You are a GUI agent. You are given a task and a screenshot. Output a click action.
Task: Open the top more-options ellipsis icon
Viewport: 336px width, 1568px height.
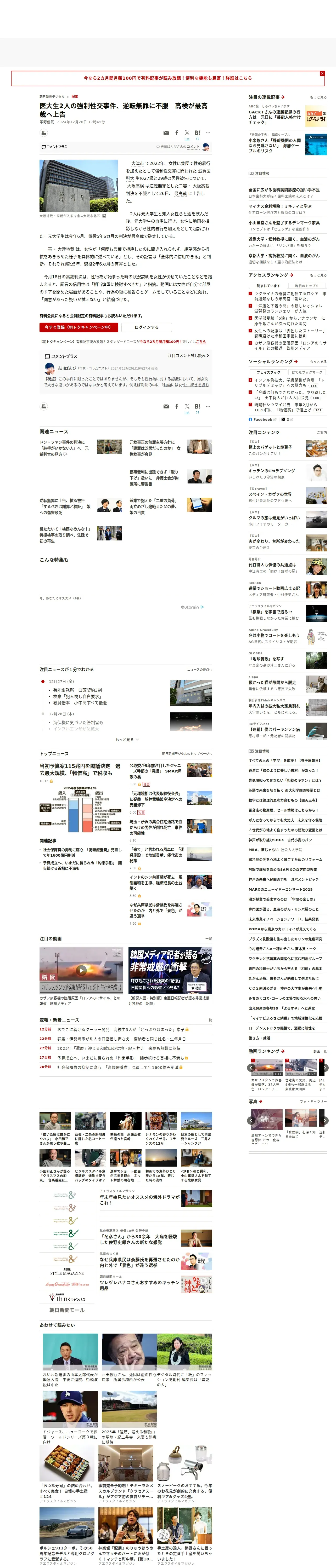(x=208, y=133)
